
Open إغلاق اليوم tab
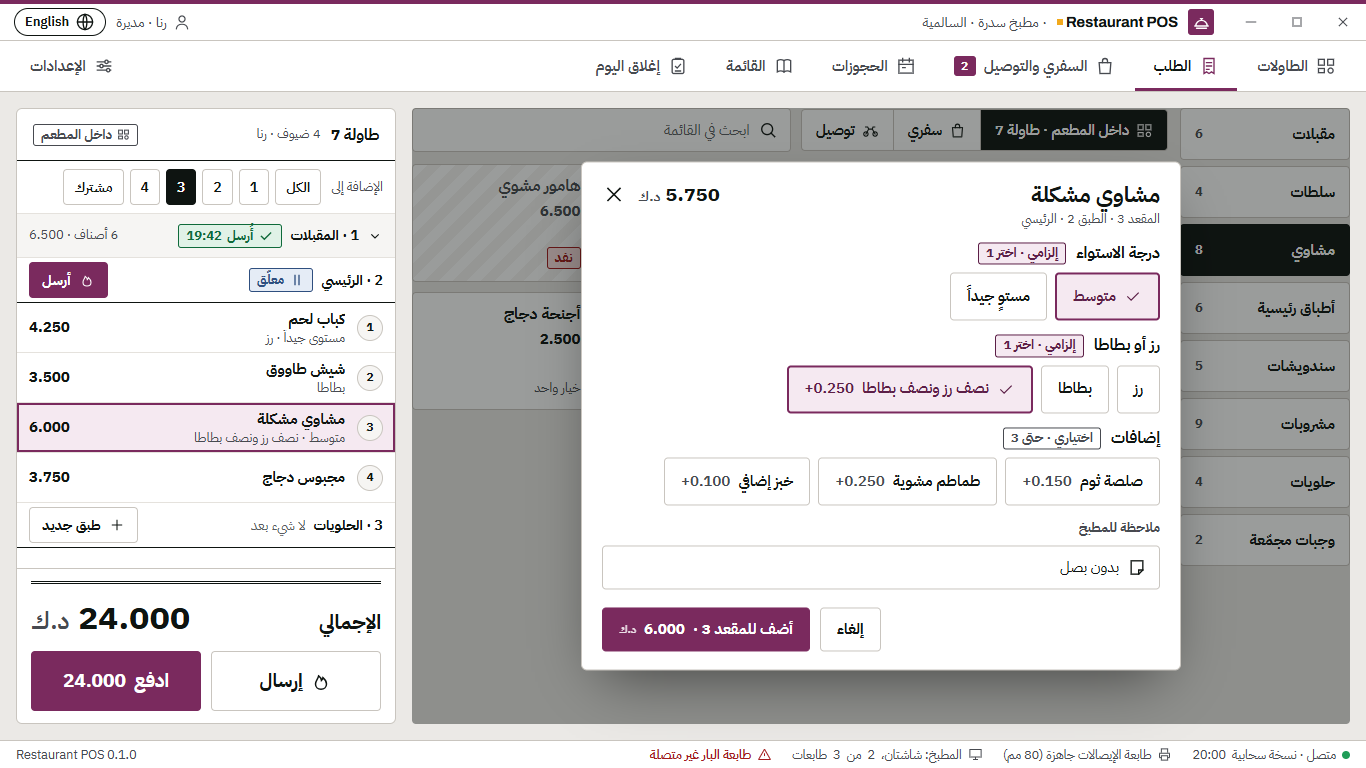(641, 66)
